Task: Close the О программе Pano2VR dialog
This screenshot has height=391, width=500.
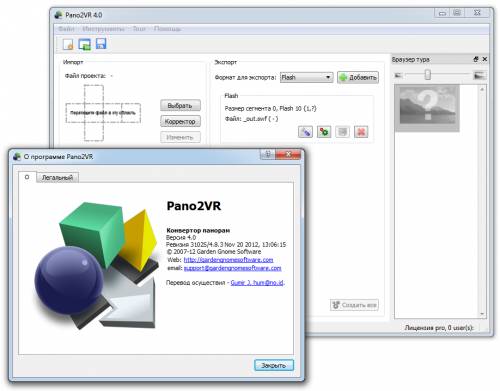Action: tap(288, 154)
